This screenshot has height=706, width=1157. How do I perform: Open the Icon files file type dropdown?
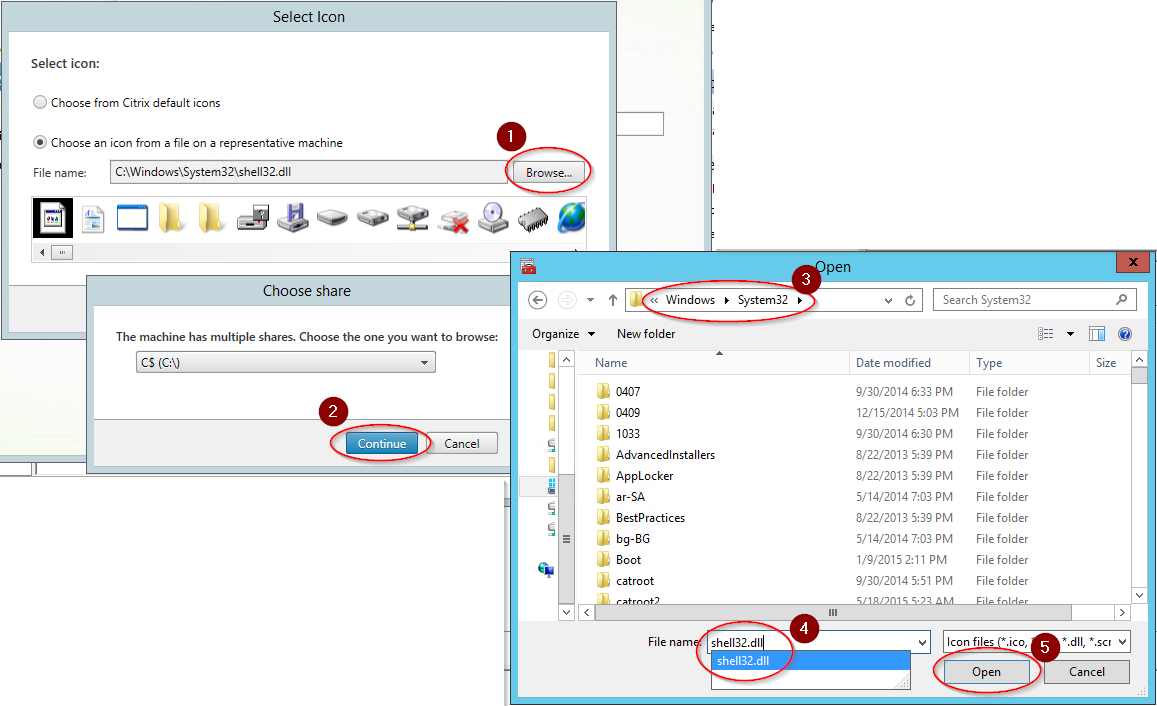coord(1037,642)
